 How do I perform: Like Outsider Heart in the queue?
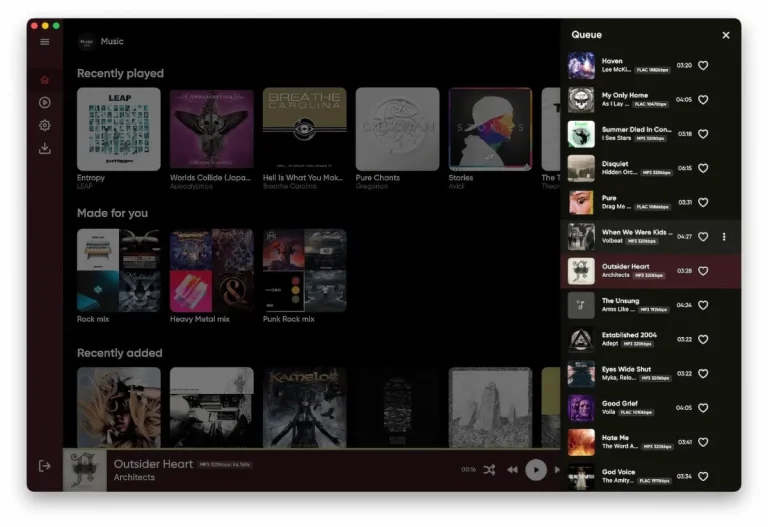[703, 271]
